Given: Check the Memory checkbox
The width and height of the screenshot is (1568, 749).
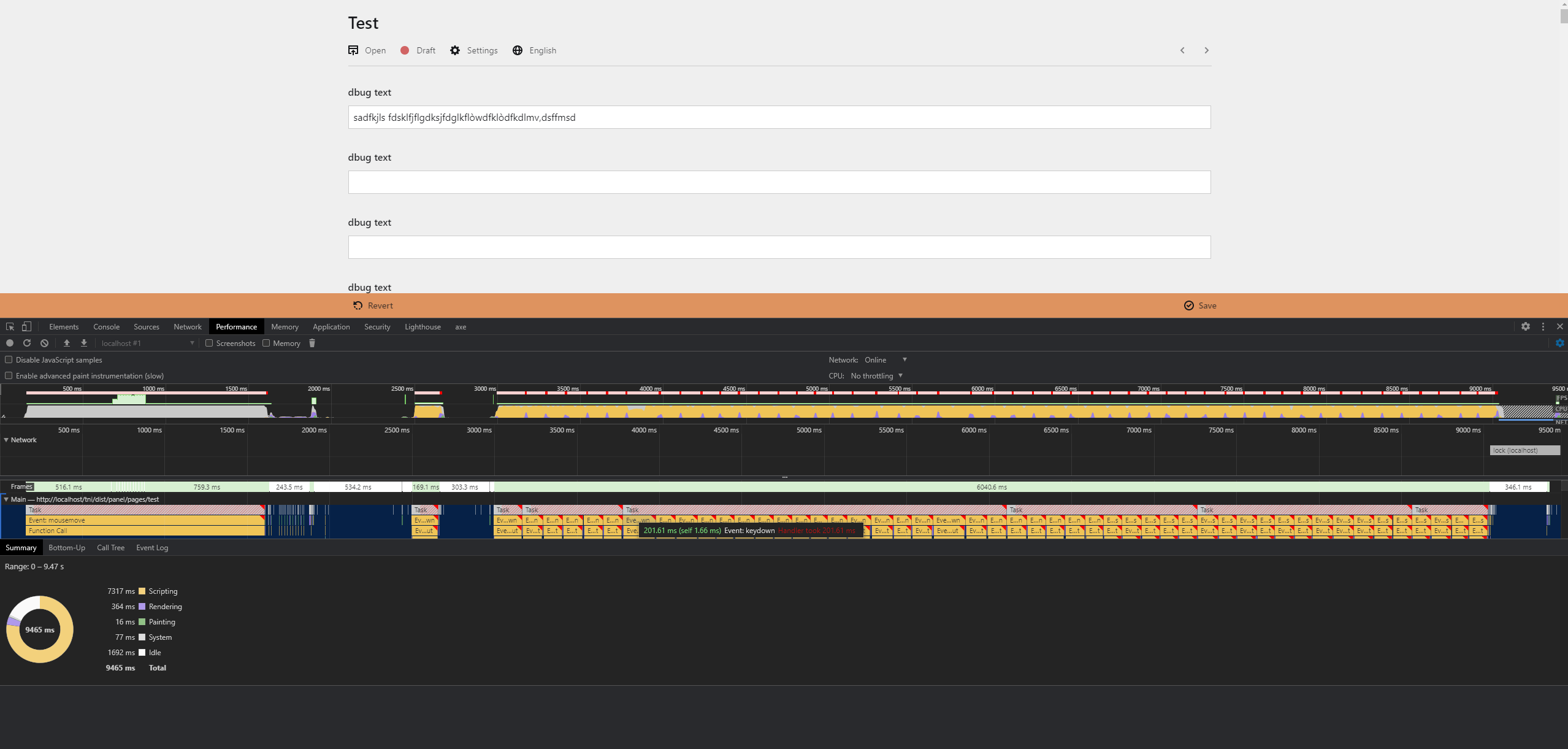Looking at the screenshot, I should tap(265, 343).
